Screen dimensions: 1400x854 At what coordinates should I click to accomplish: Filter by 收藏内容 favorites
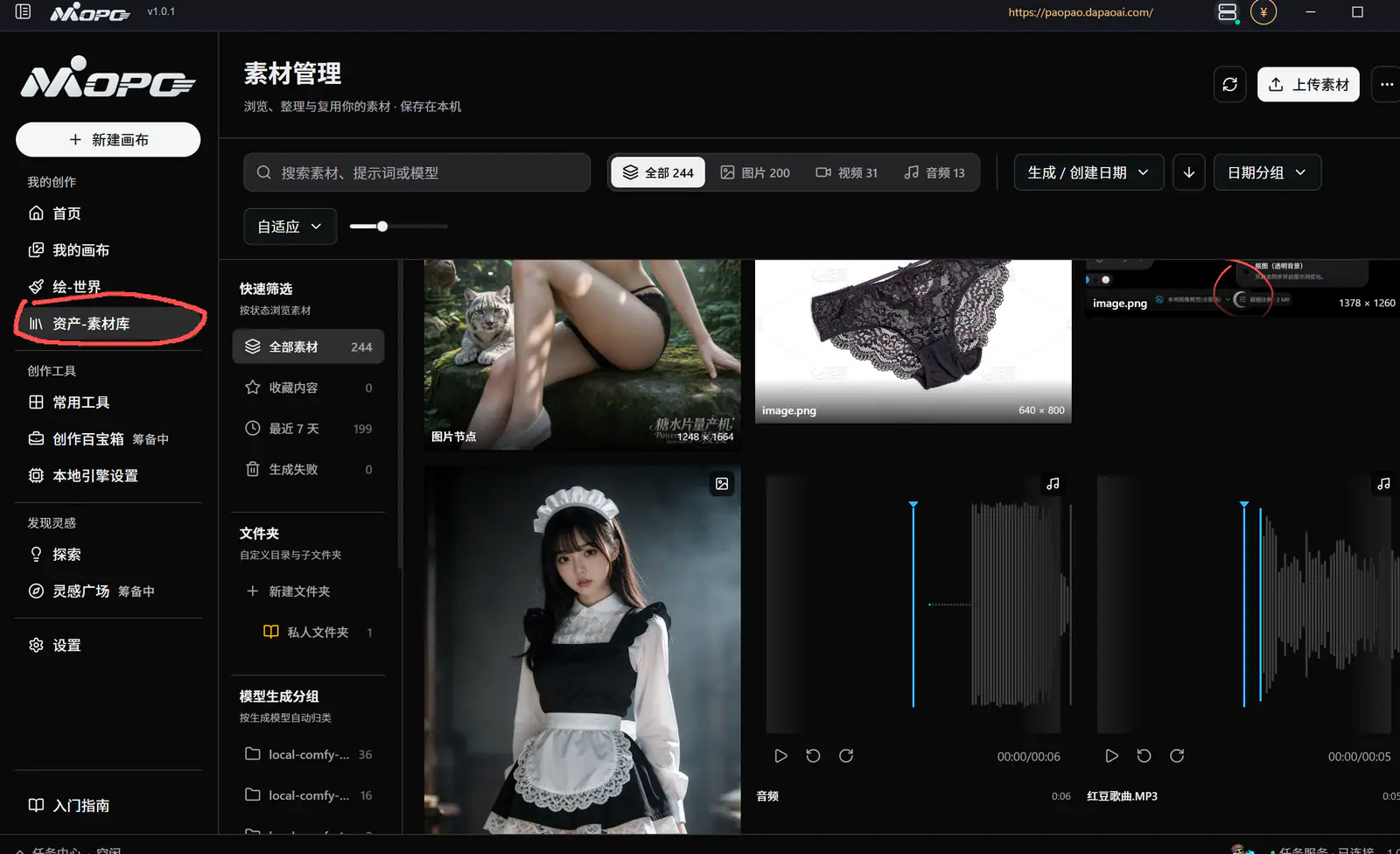point(308,388)
